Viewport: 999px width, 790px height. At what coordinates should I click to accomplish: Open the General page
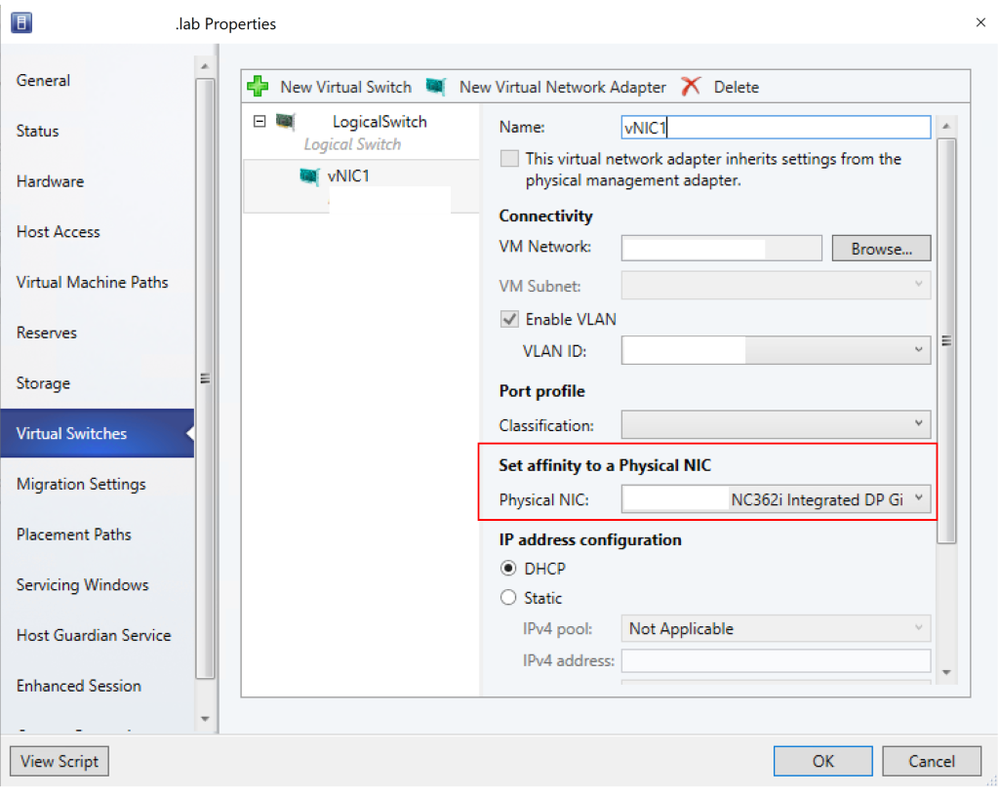click(x=97, y=80)
